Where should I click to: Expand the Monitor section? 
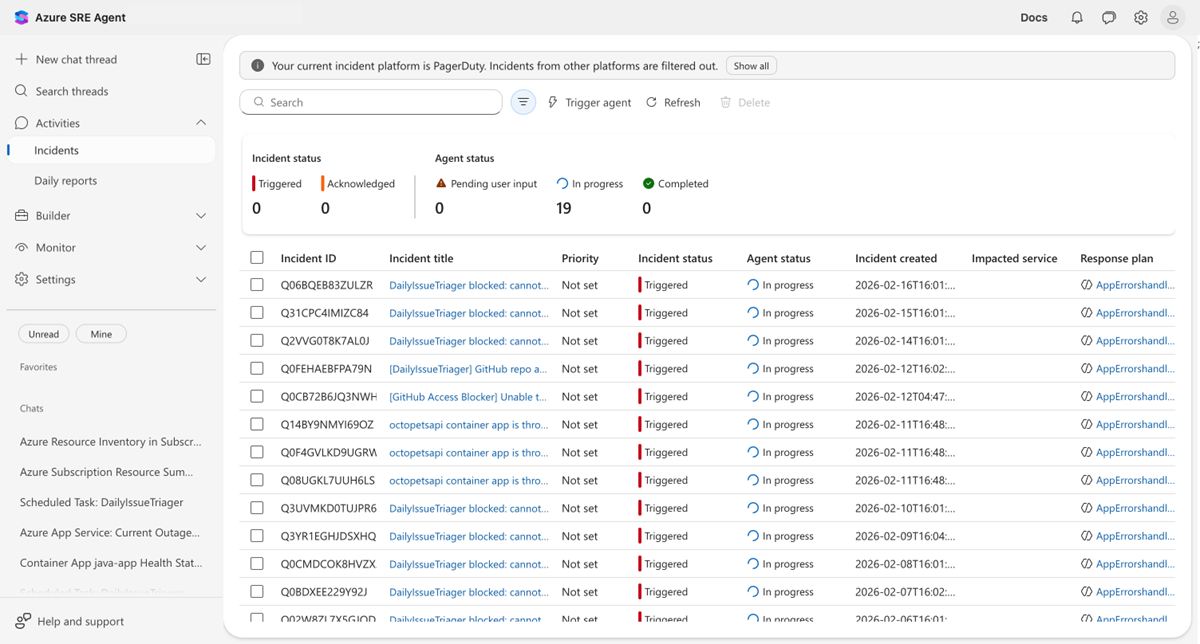tap(200, 247)
